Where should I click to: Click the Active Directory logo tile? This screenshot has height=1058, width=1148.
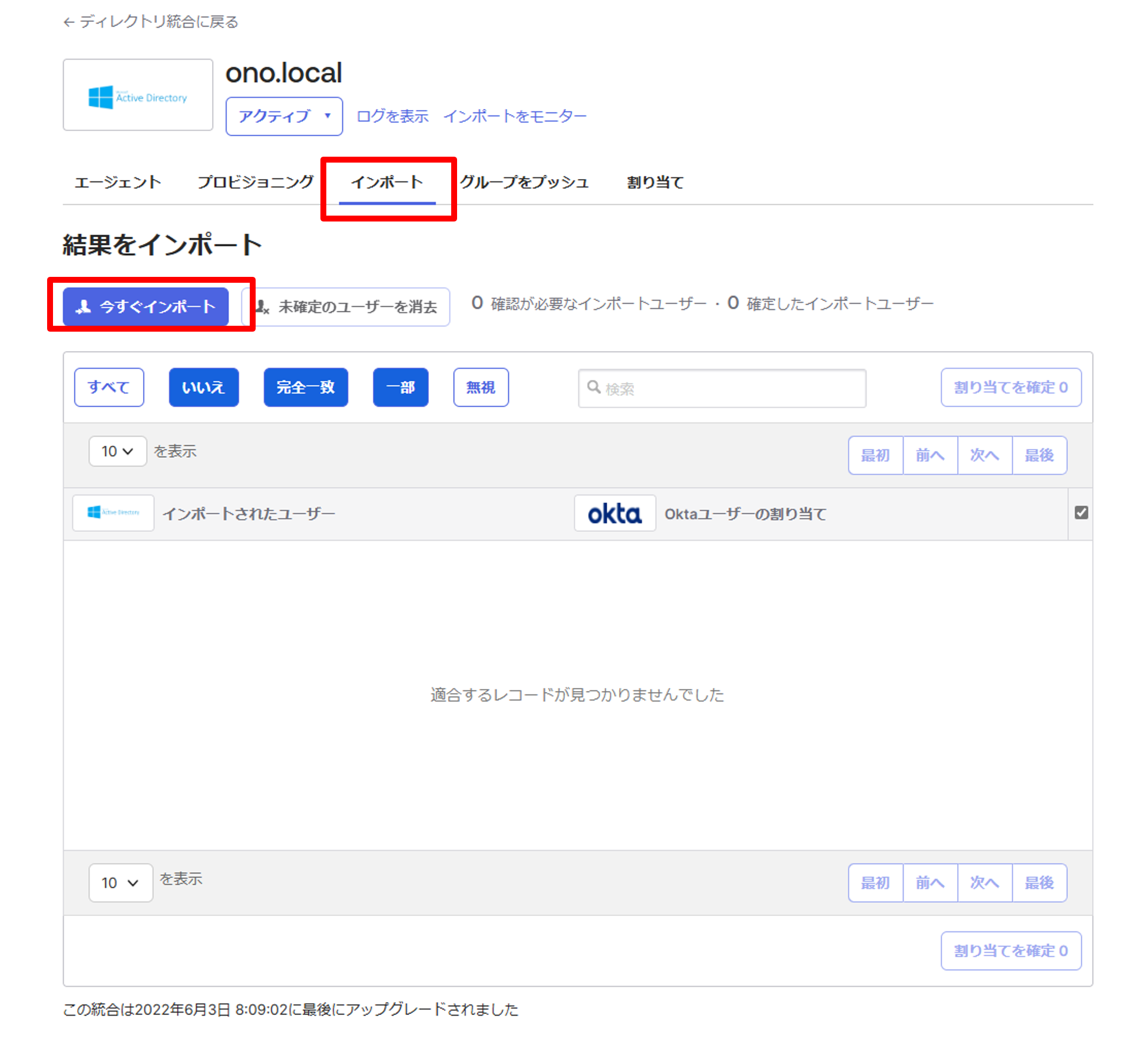click(138, 95)
